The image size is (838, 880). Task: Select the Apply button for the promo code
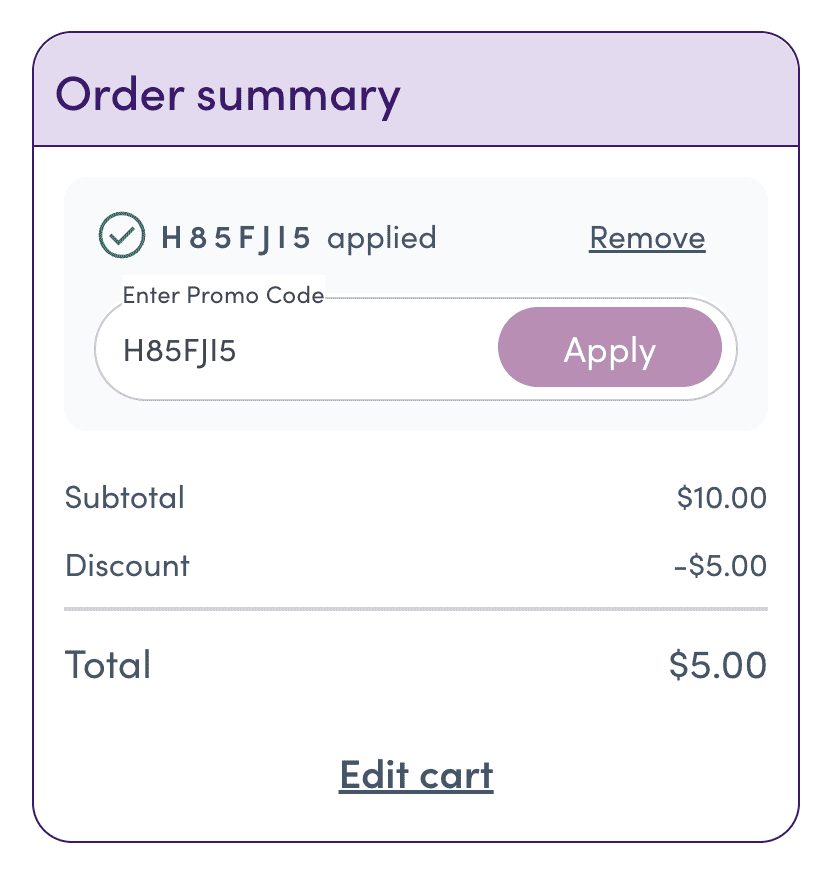coord(610,349)
